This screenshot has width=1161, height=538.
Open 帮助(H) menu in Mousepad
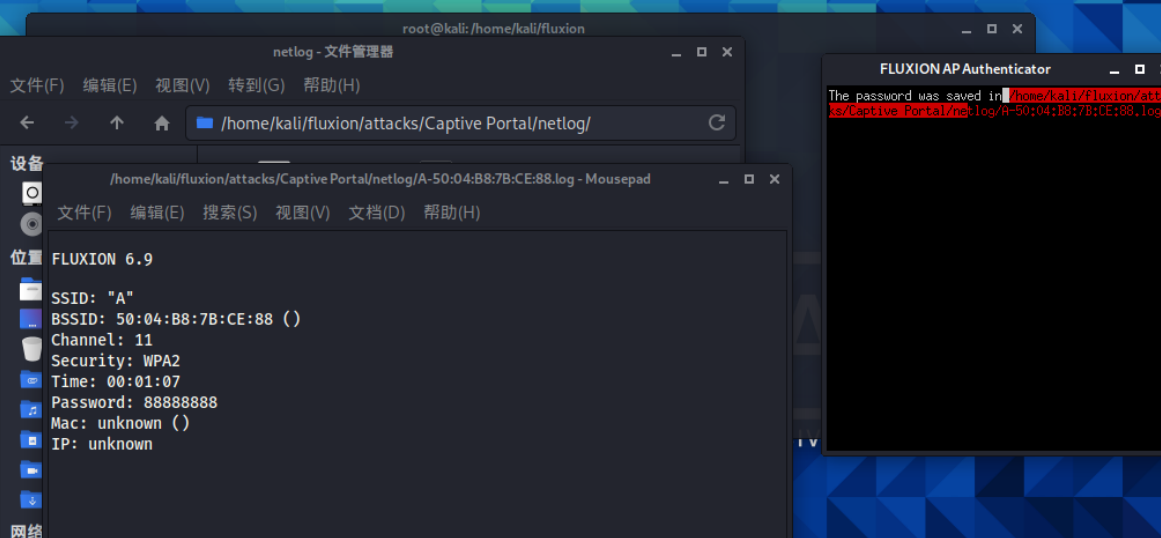pyautogui.click(x=452, y=213)
